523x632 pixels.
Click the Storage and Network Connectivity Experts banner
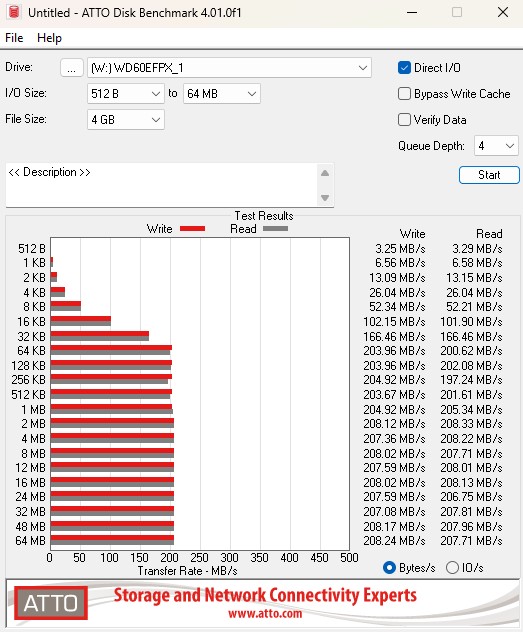[265, 595]
